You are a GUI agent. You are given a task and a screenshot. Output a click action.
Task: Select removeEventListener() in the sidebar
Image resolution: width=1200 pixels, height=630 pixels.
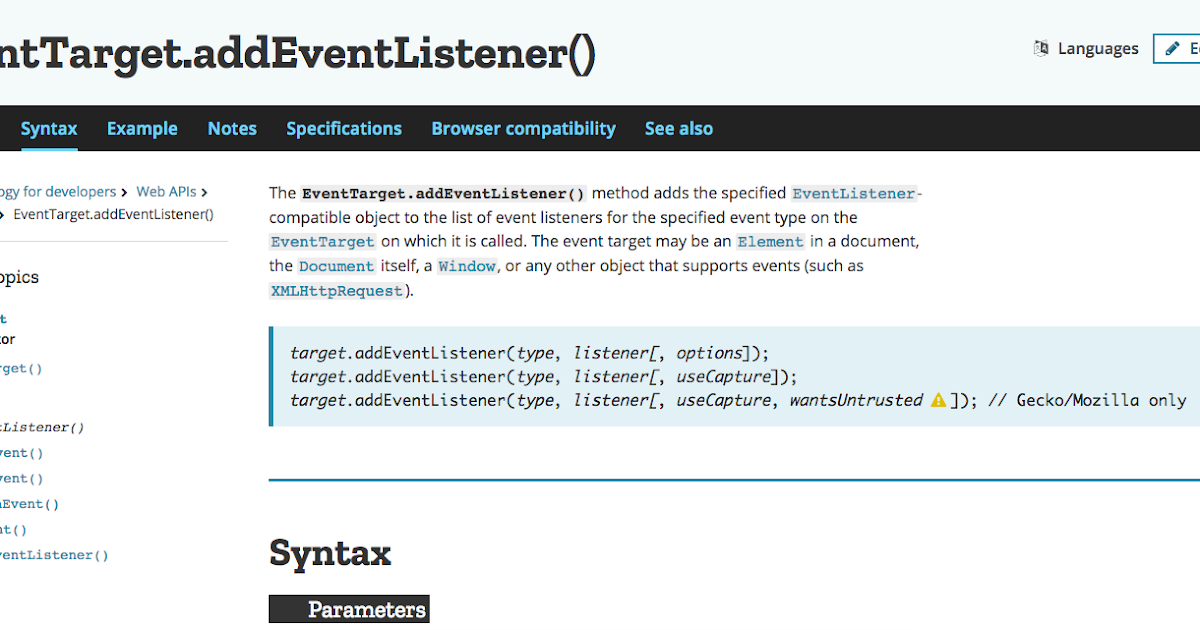tap(55, 554)
